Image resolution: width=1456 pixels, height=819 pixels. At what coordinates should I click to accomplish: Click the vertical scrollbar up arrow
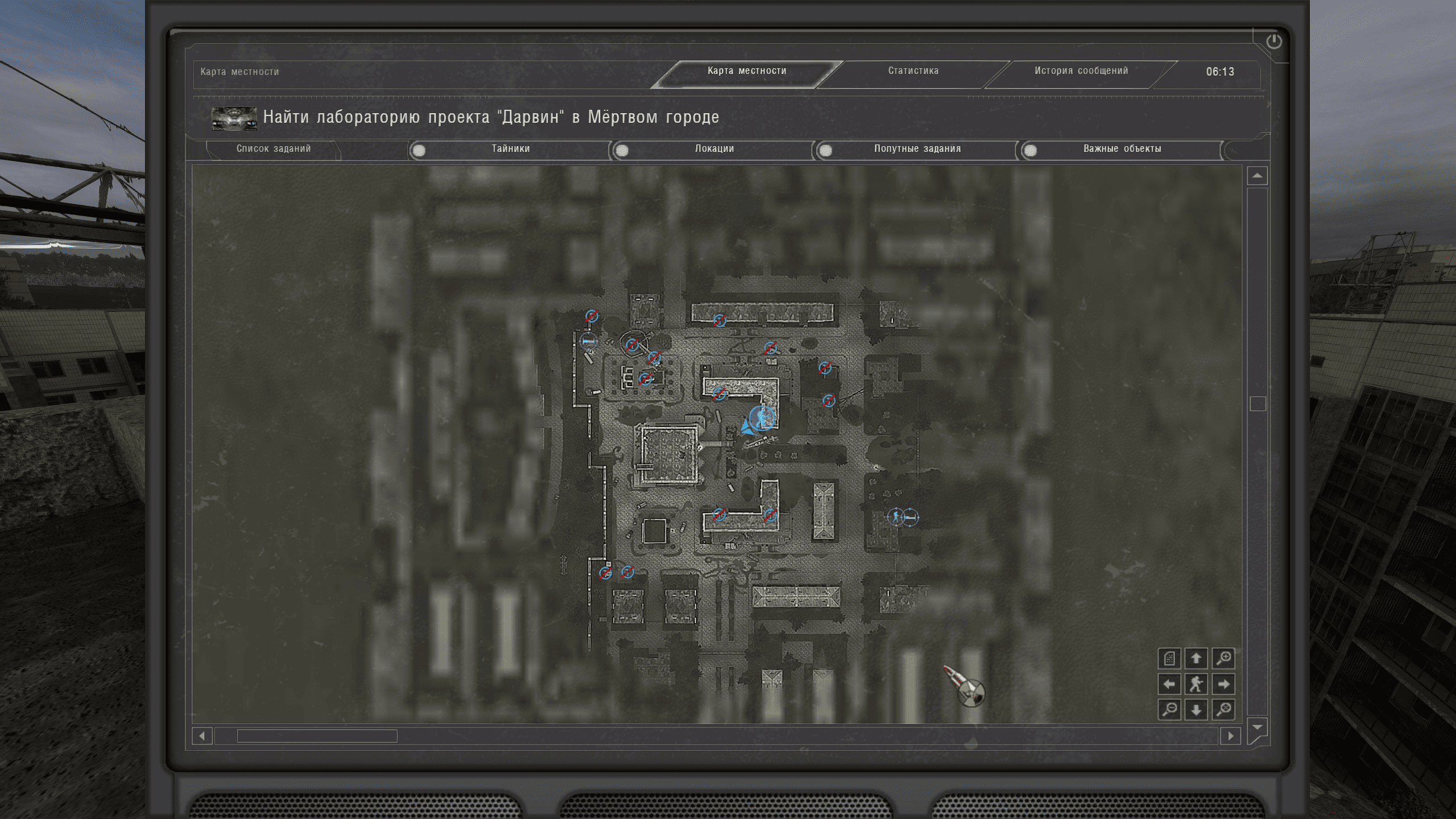pos(1257,176)
